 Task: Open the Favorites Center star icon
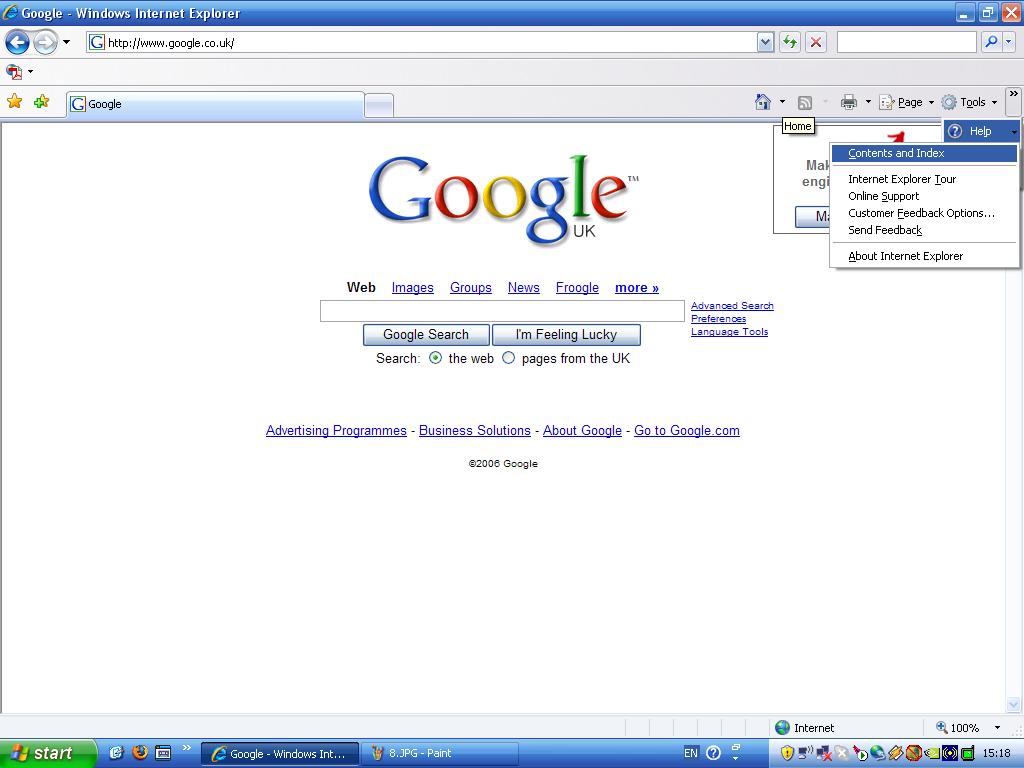tap(14, 101)
